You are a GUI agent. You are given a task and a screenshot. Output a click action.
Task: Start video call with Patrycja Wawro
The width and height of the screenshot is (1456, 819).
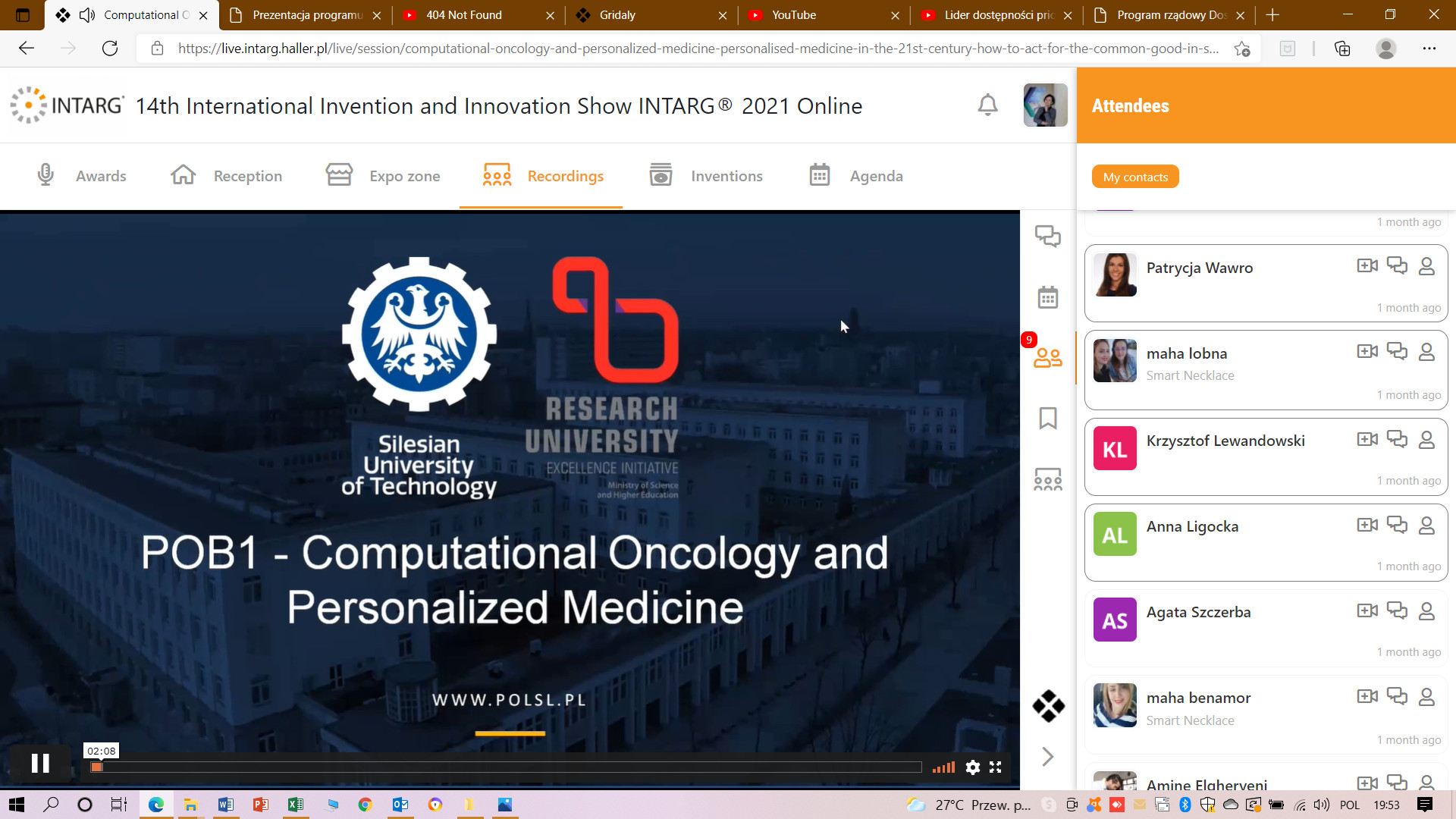(1367, 265)
